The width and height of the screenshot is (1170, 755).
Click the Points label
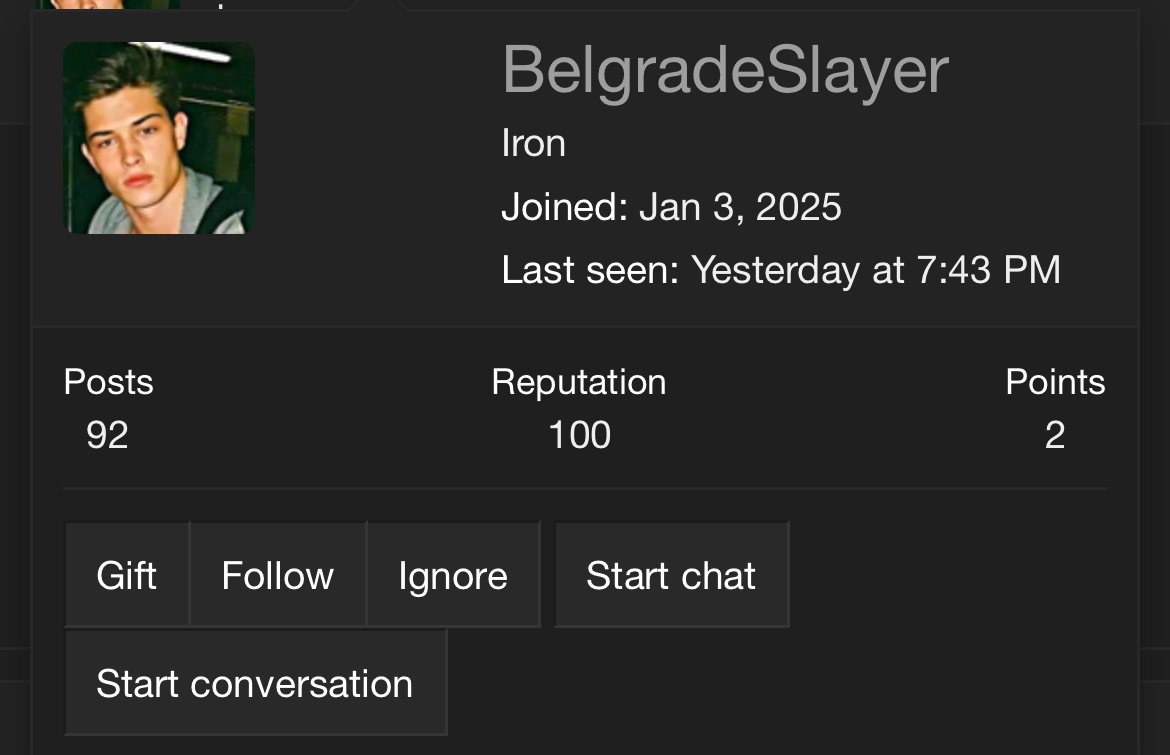[x=1055, y=382]
